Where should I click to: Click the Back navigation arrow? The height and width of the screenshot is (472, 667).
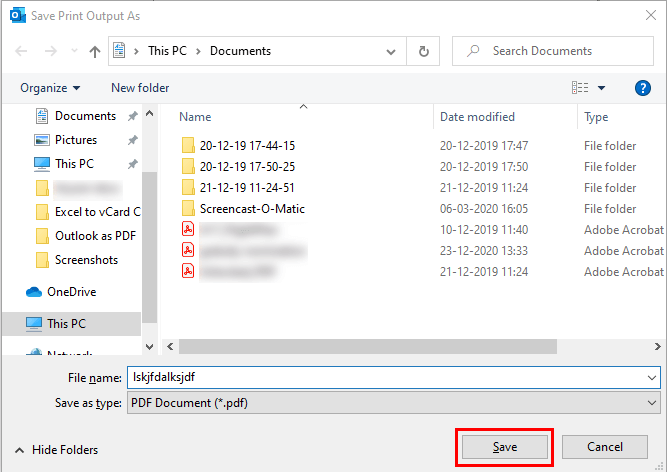[x=21, y=51]
